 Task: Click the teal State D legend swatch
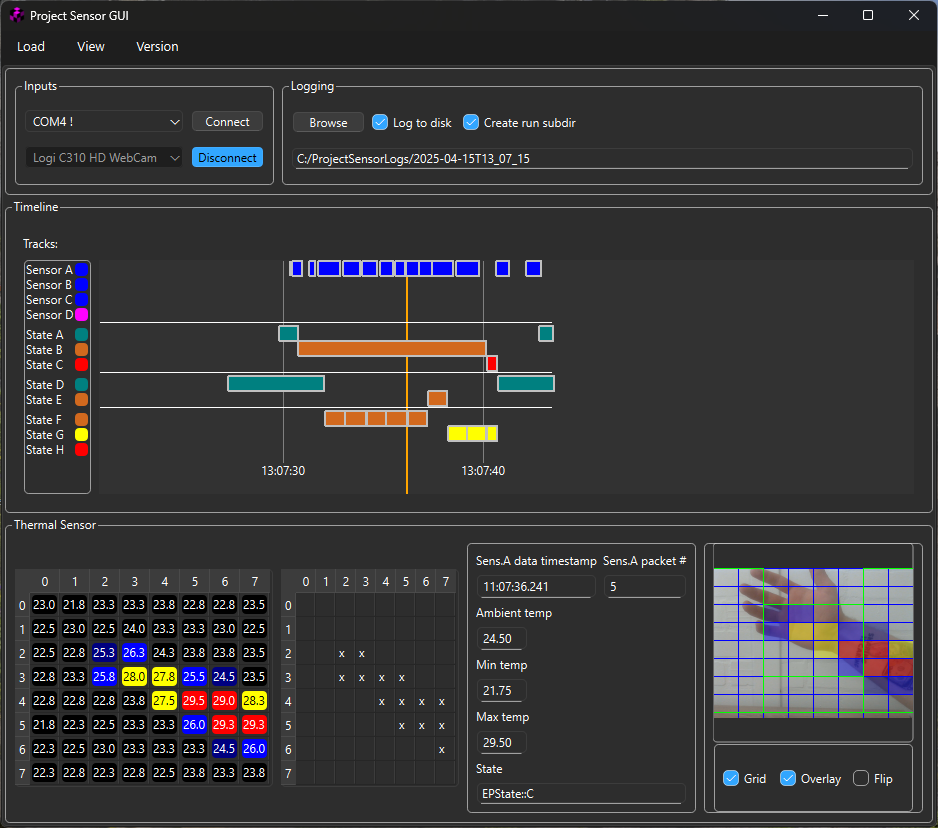point(81,384)
